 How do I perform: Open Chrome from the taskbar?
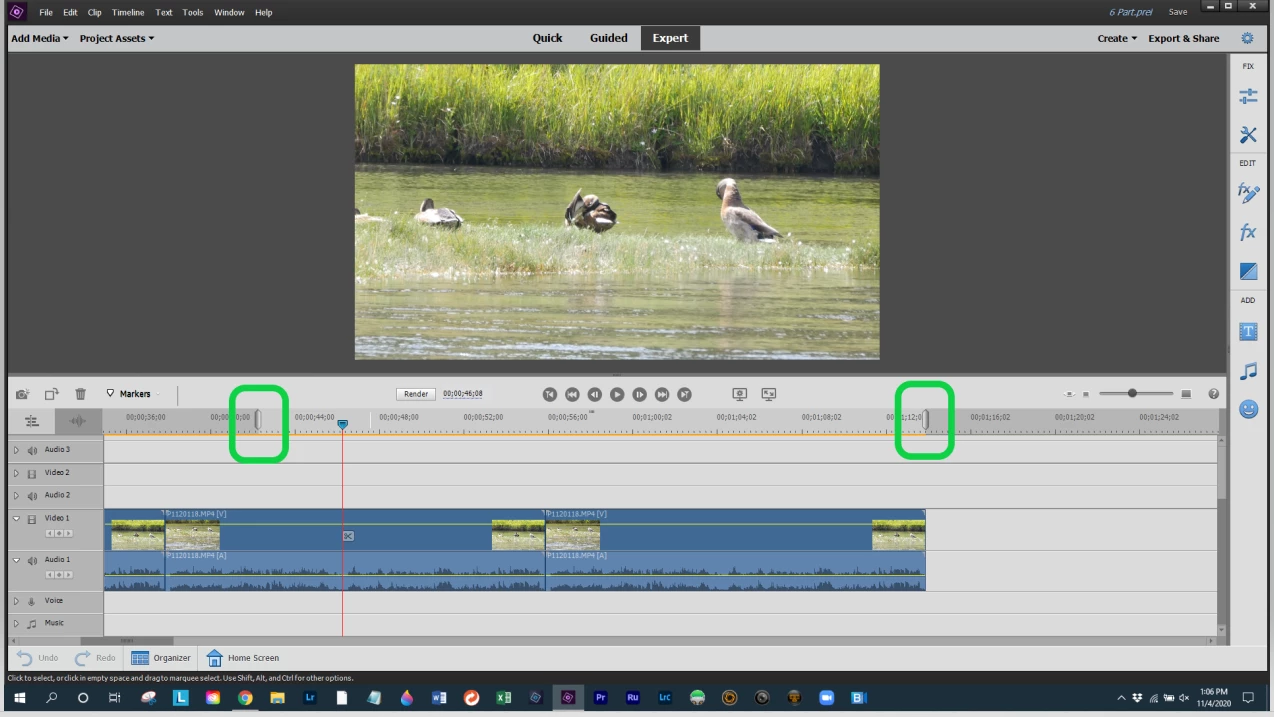point(245,698)
